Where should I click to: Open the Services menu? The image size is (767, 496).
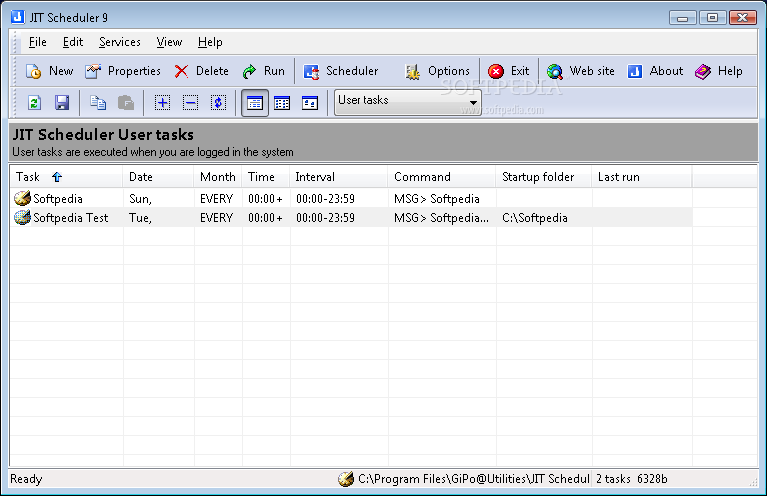120,42
